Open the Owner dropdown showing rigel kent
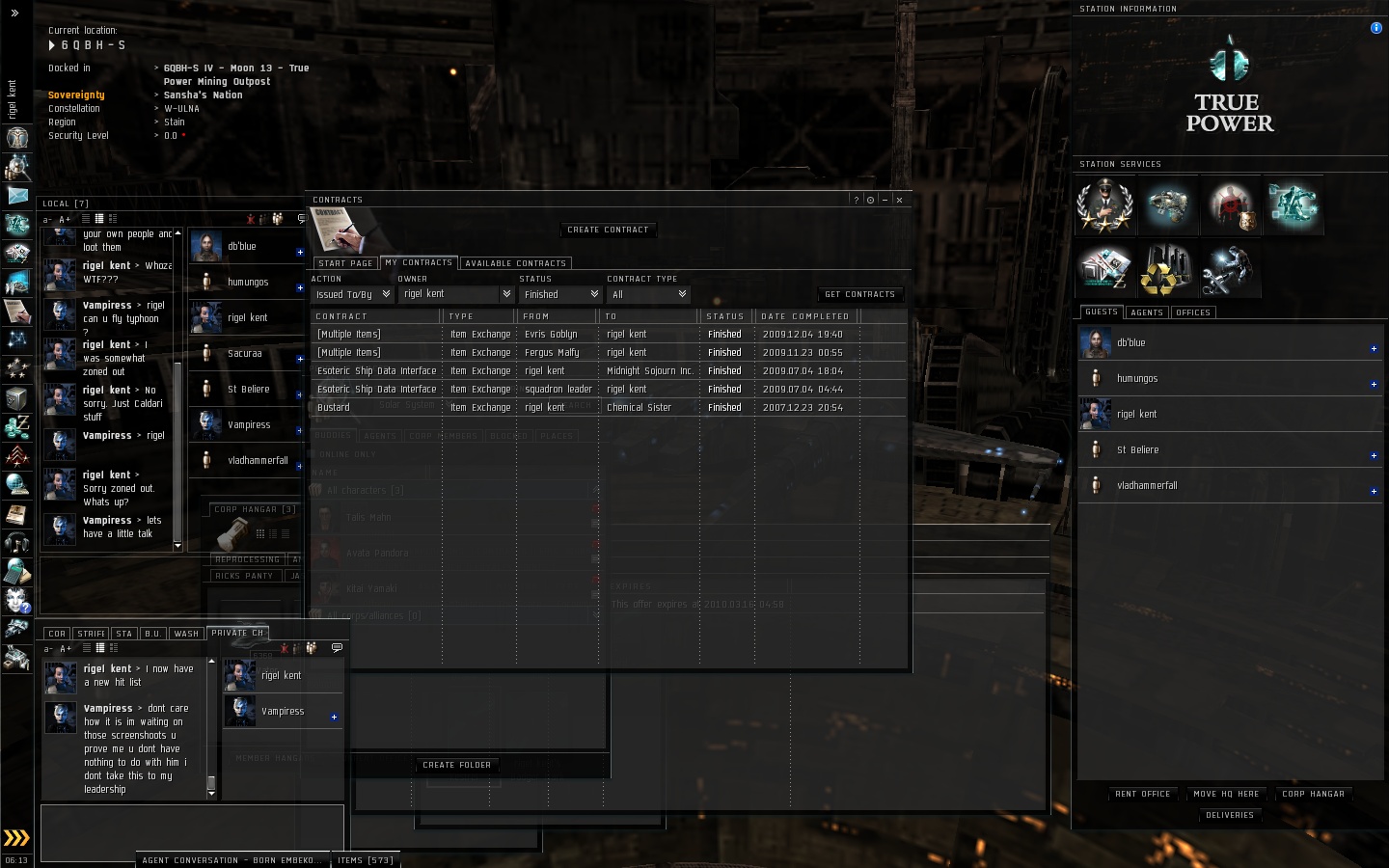 tap(456, 294)
